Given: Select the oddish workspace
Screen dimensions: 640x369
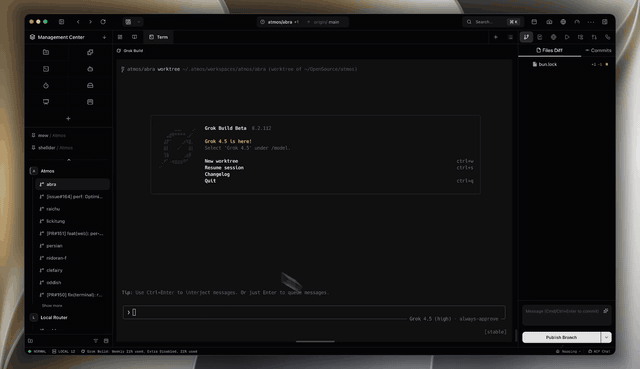Looking at the screenshot, I should tap(73, 282).
